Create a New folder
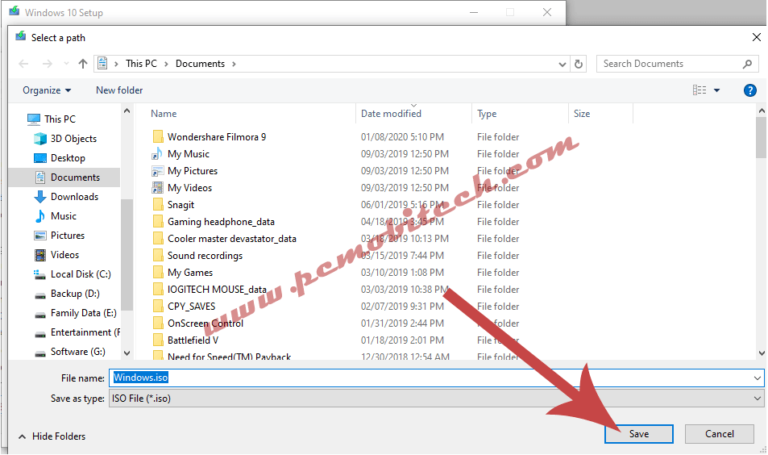 pyautogui.click(x=119, y=90)
